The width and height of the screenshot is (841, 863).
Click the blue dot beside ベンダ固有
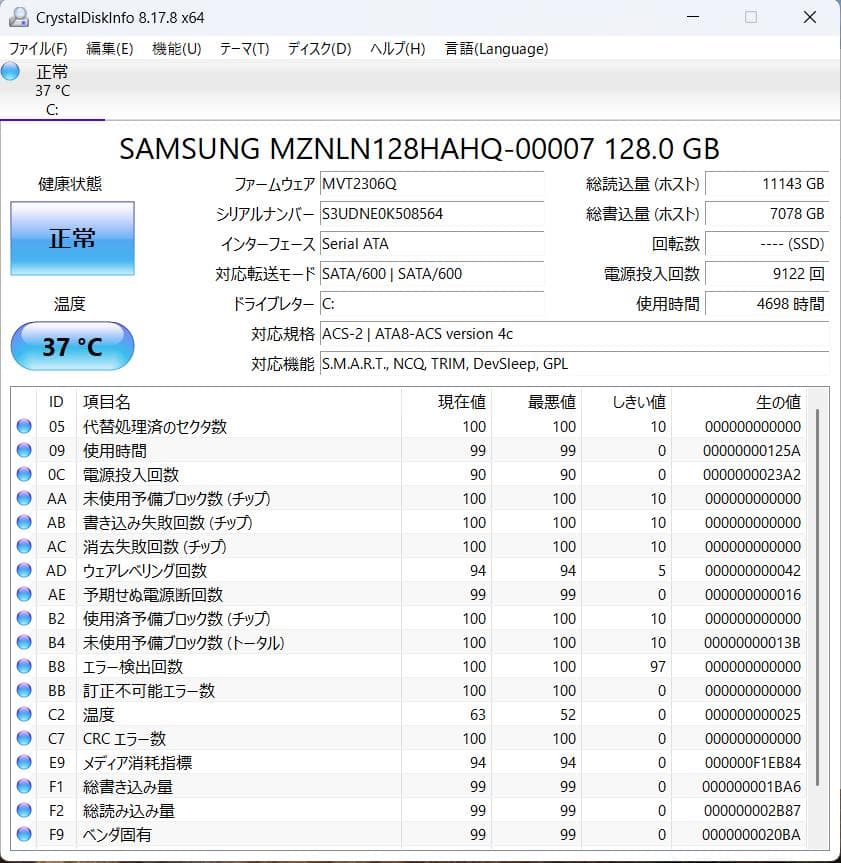24,834
